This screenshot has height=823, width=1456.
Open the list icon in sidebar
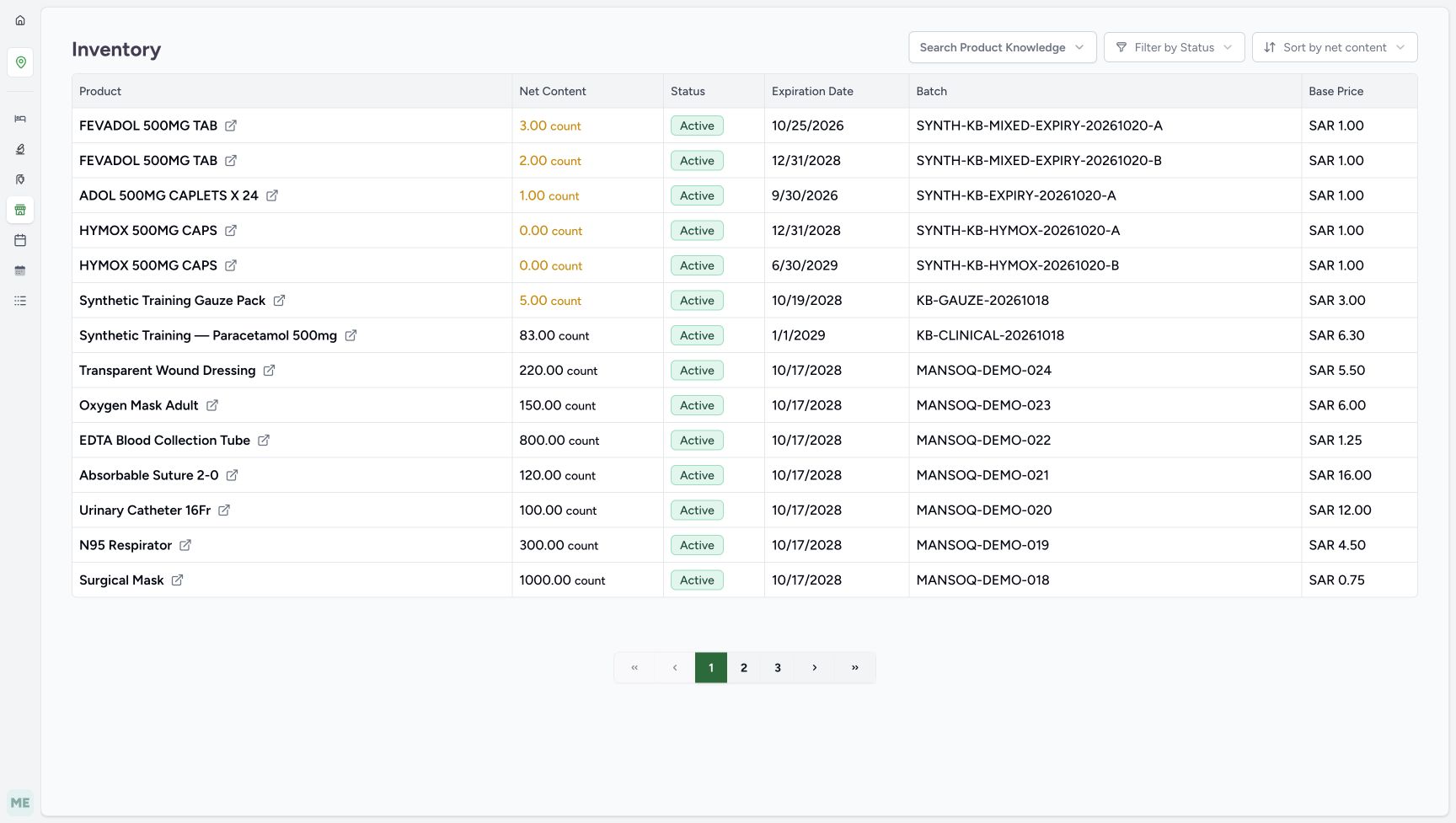20,301
